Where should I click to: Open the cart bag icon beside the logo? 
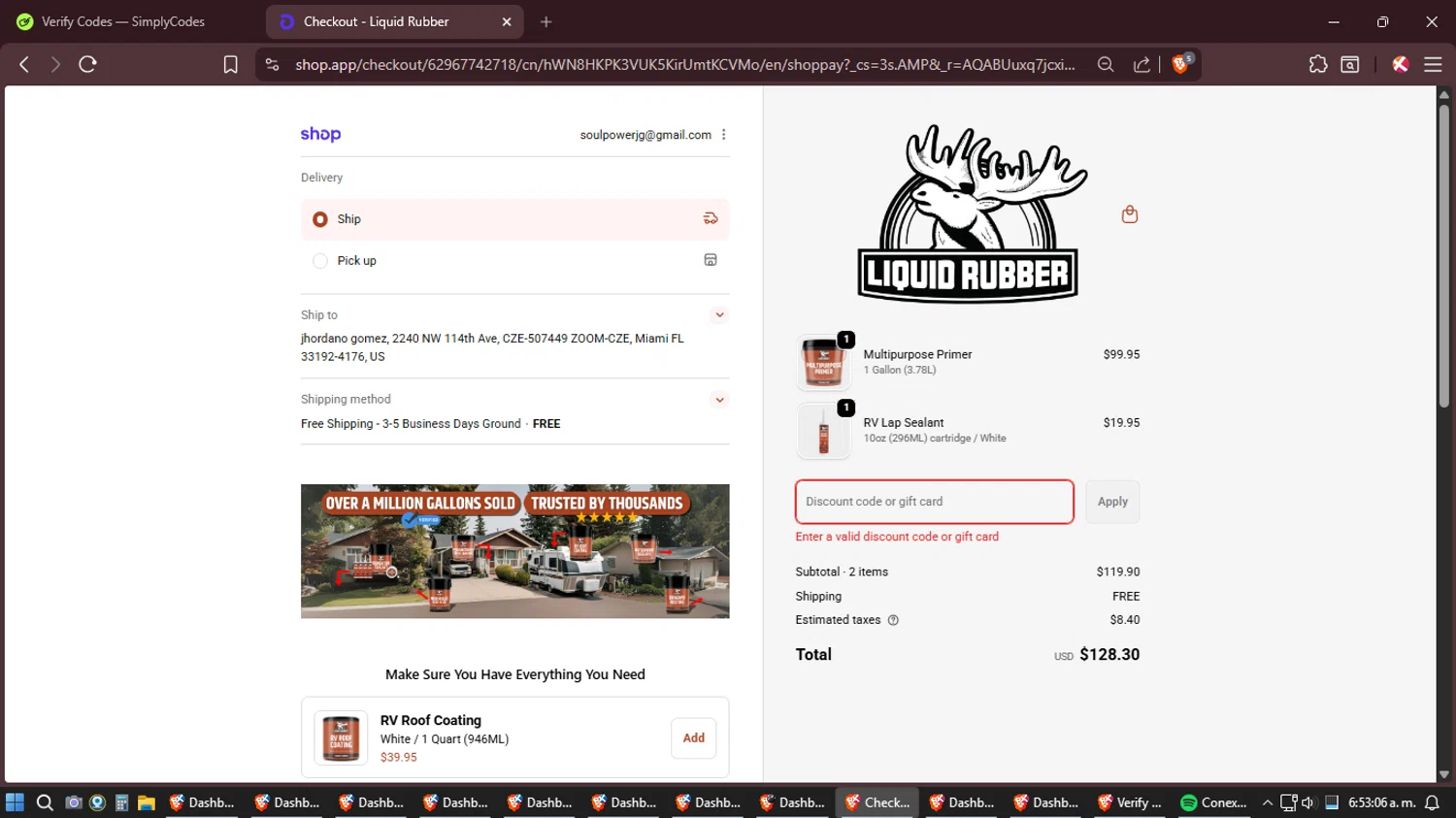coord(1129,214)
